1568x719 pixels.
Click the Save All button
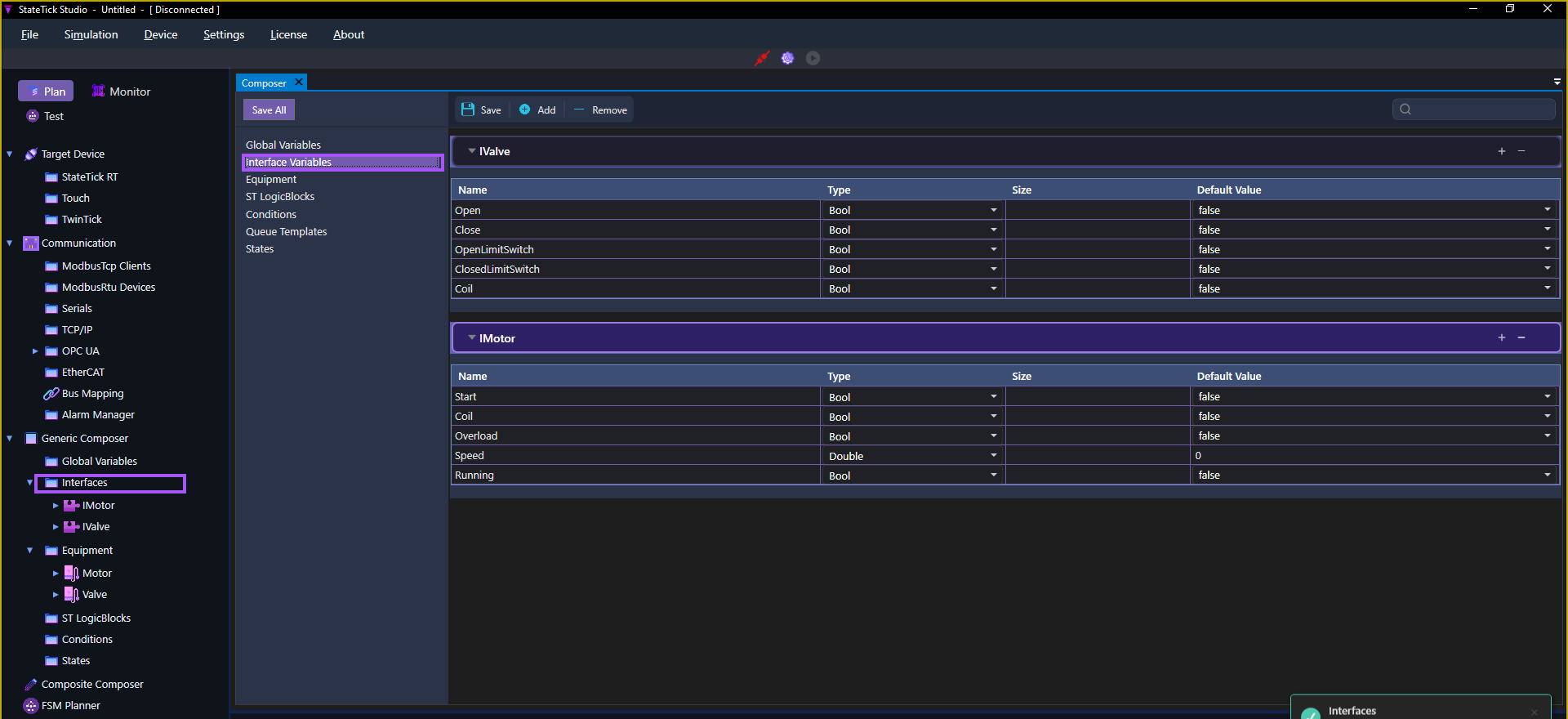tap(269, 110)
